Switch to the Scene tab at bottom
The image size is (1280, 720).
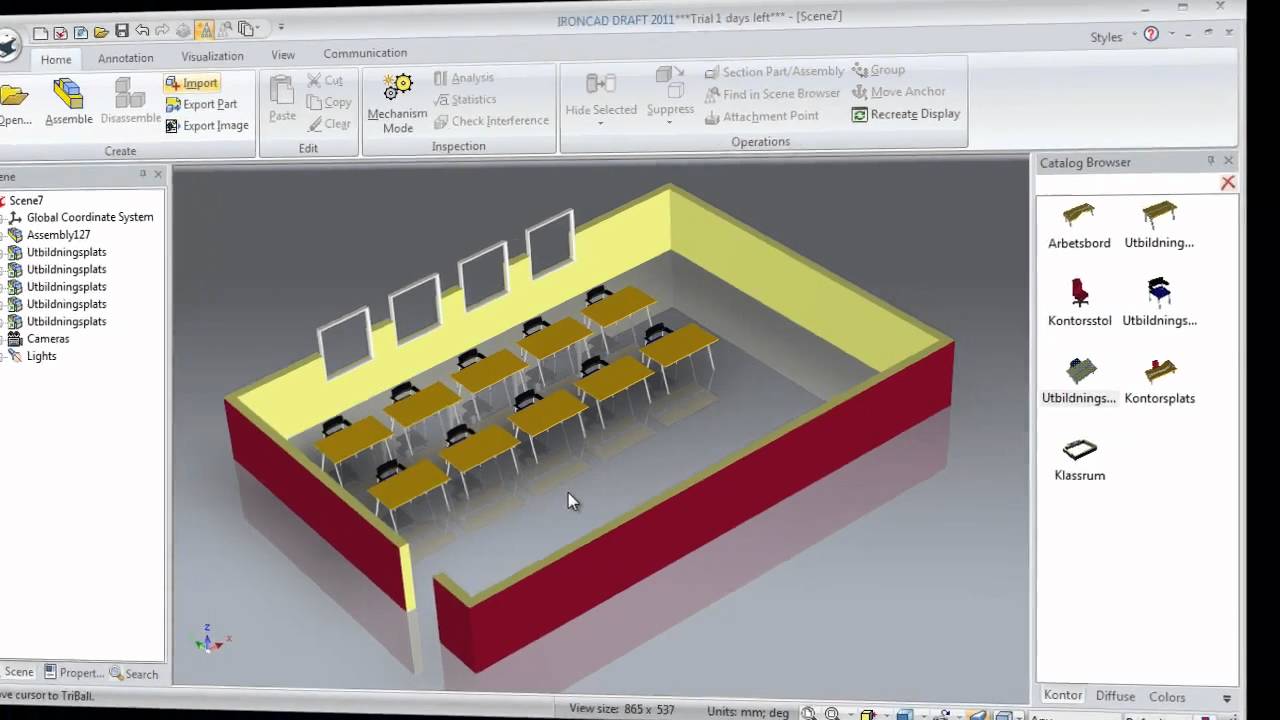[19, 672]
